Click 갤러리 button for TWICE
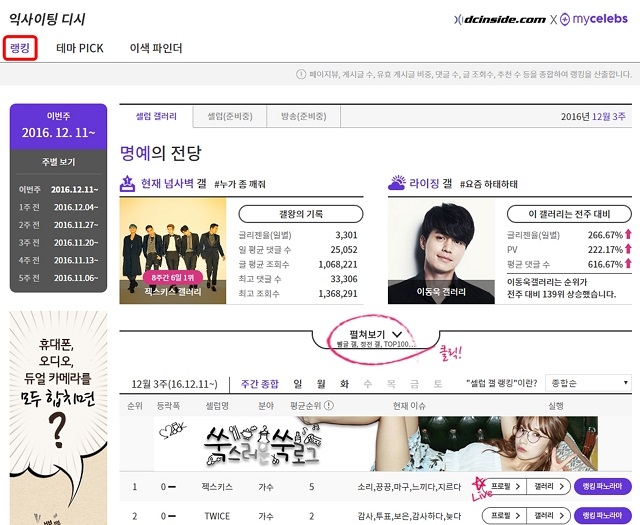 tap(549, 516)
